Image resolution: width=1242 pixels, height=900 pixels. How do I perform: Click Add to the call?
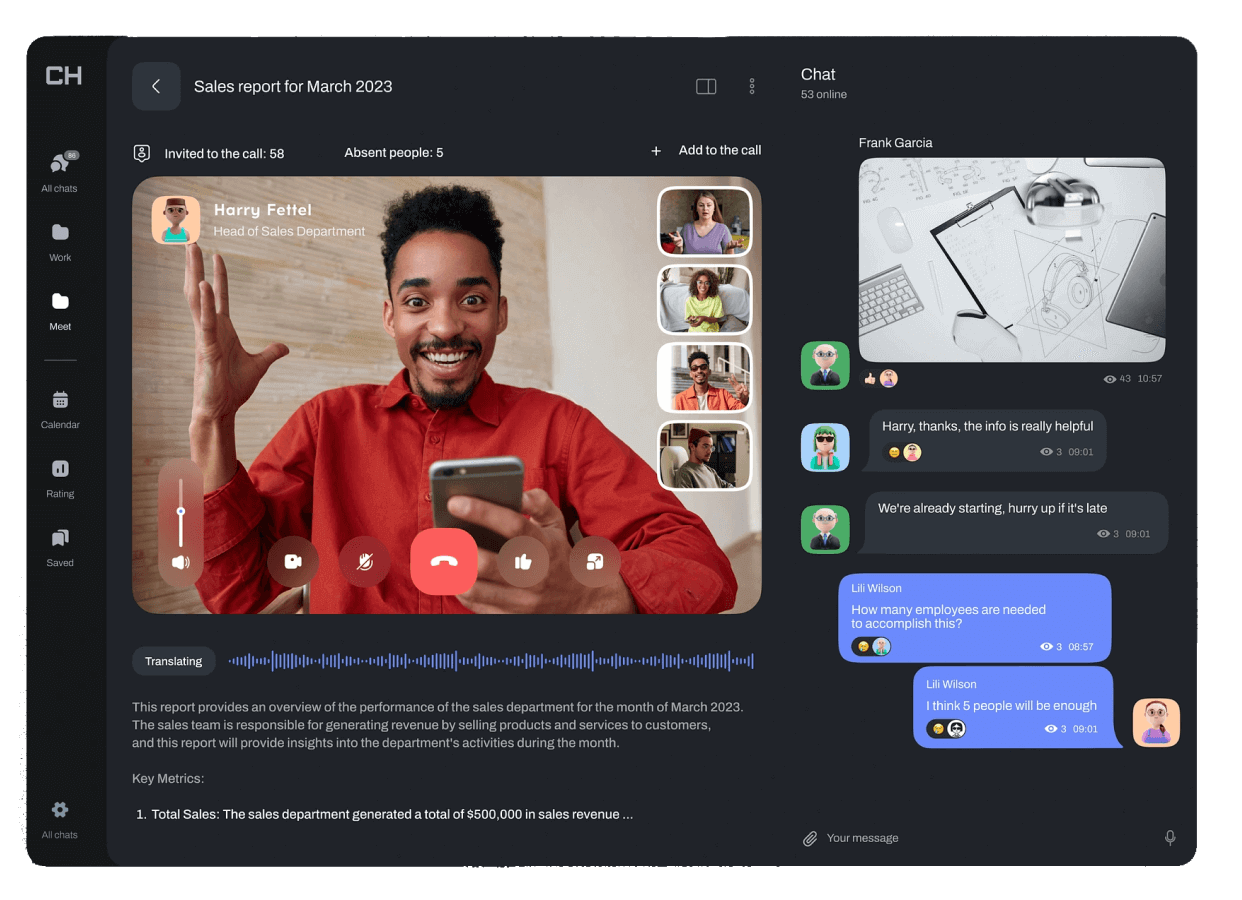click(707, 151)
